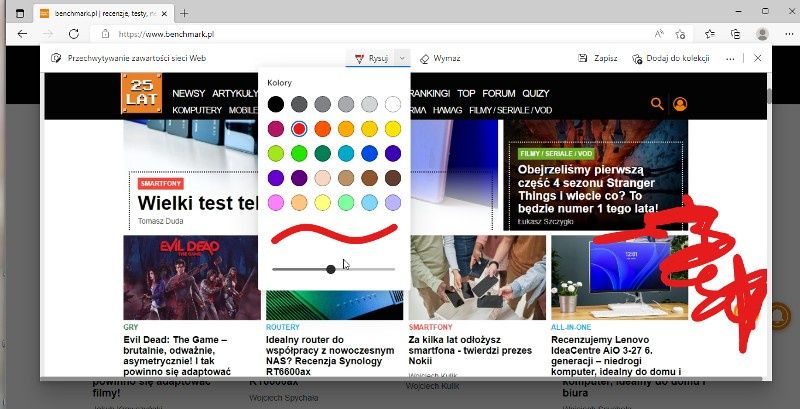800x409 pixels.
Task: Pick the light pink pastel swatch
Action: click(x=322, y=178)
